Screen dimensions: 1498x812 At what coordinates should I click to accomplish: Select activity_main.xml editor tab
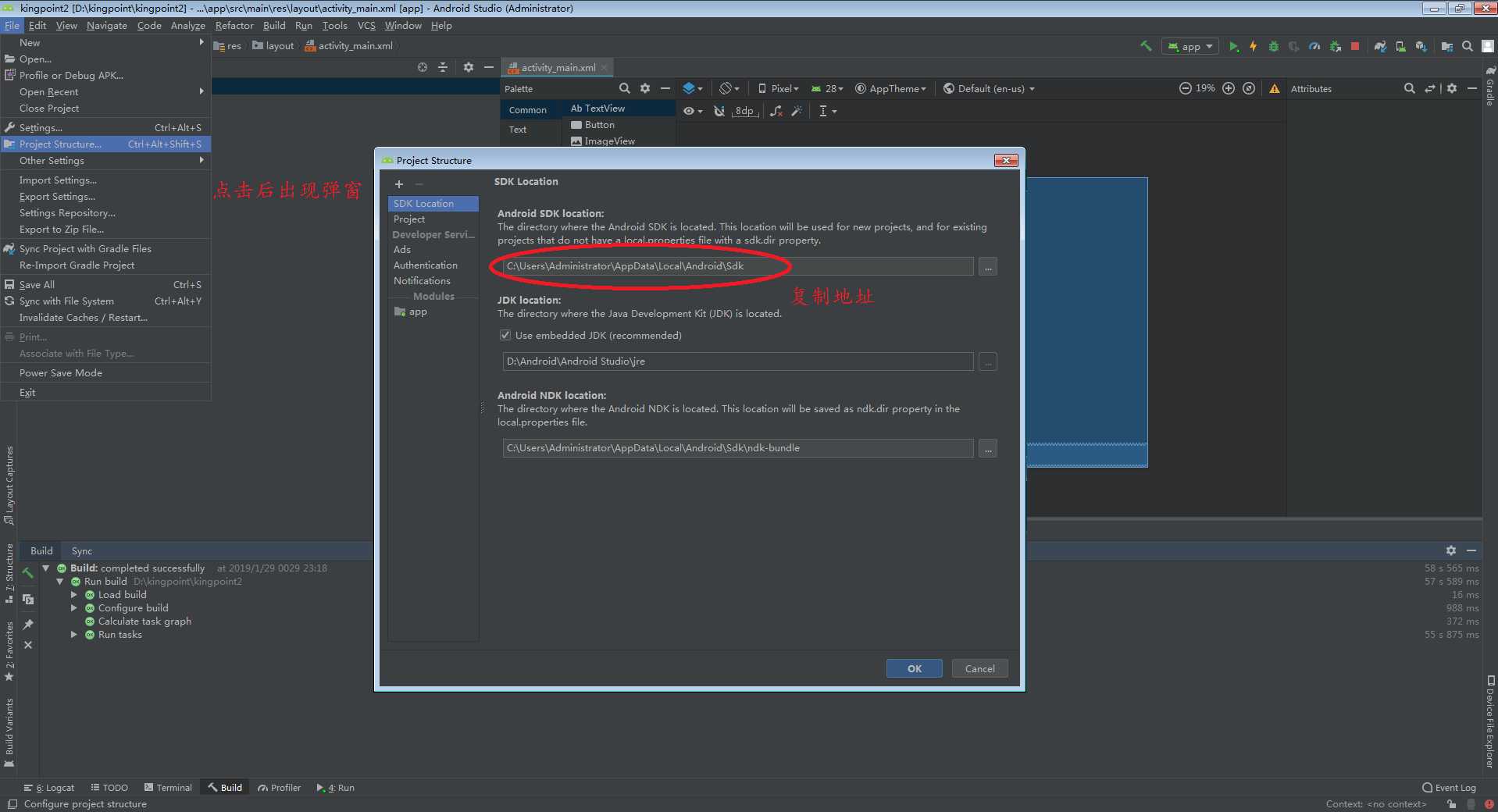(x=558, y=67)
